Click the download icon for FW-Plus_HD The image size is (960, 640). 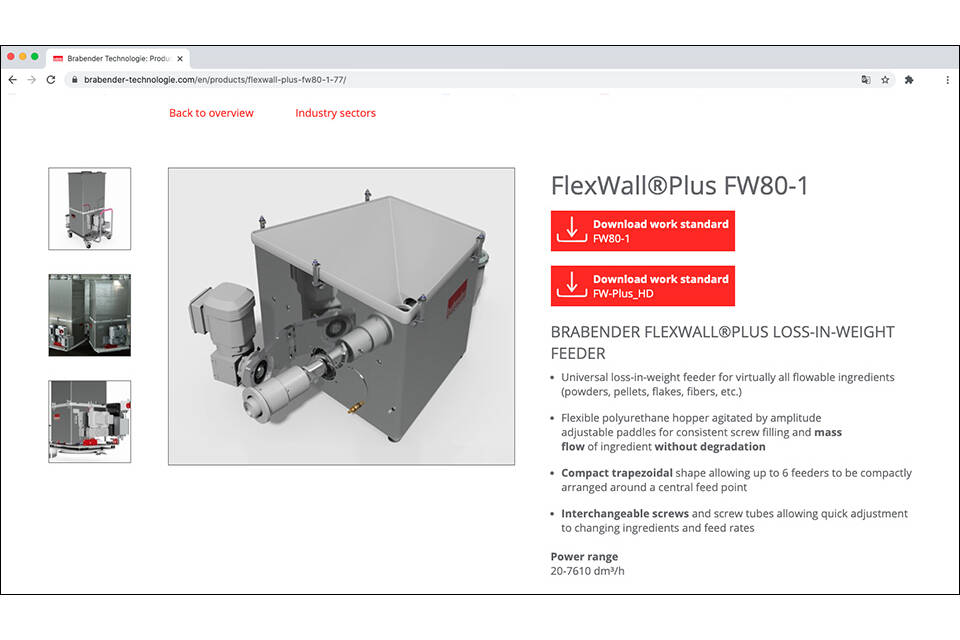(571, 286)
